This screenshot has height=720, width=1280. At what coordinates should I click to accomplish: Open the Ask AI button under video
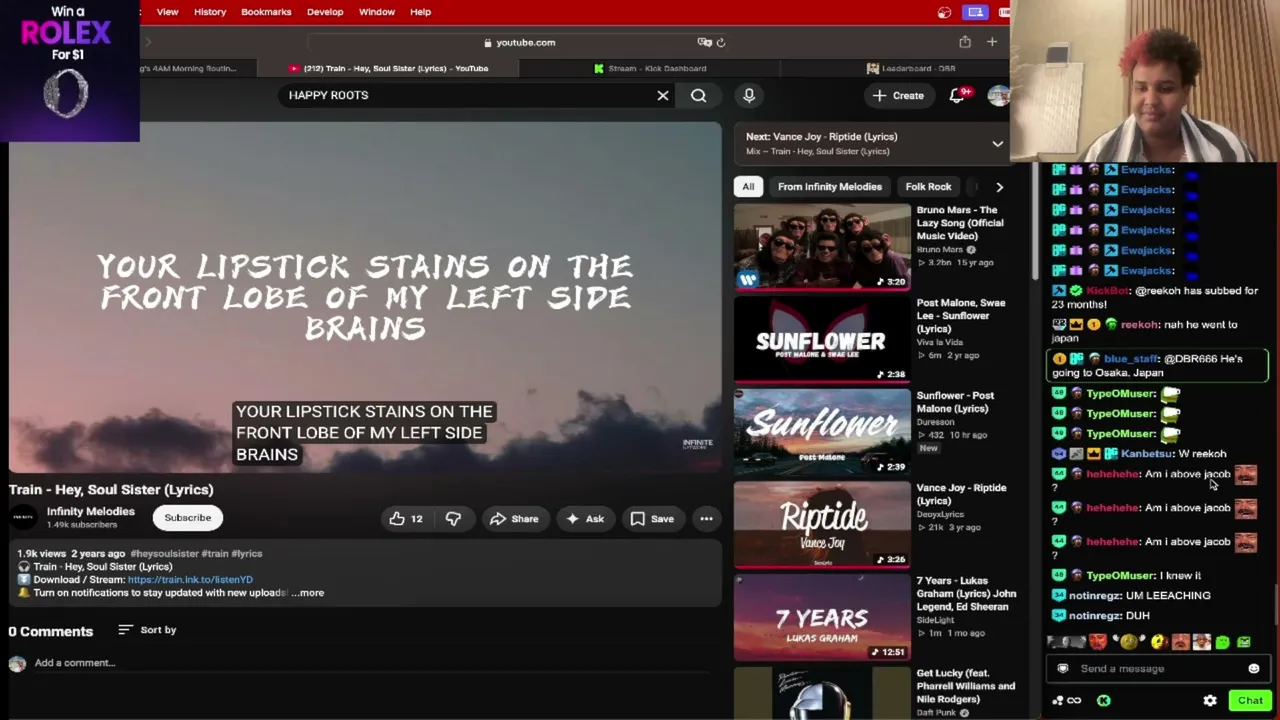585,518
